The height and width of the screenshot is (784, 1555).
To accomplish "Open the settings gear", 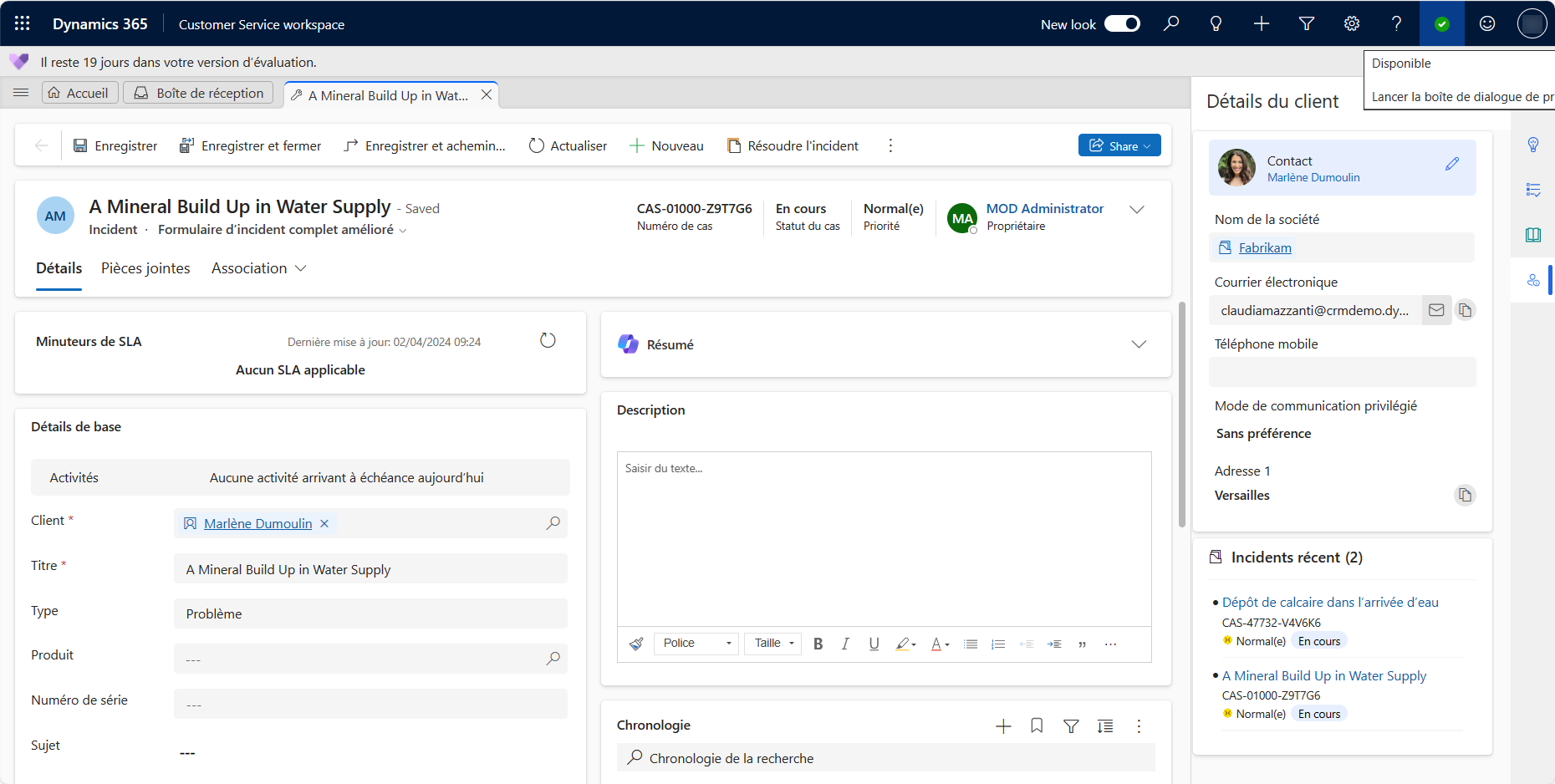I will click(x=1352, y=23).
